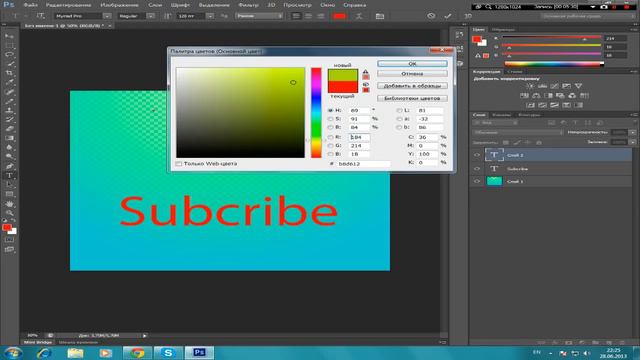The image size is (640, 360).
Task: Add a Brightness/Contrast adjustment
Action: [x=530, y=86]
